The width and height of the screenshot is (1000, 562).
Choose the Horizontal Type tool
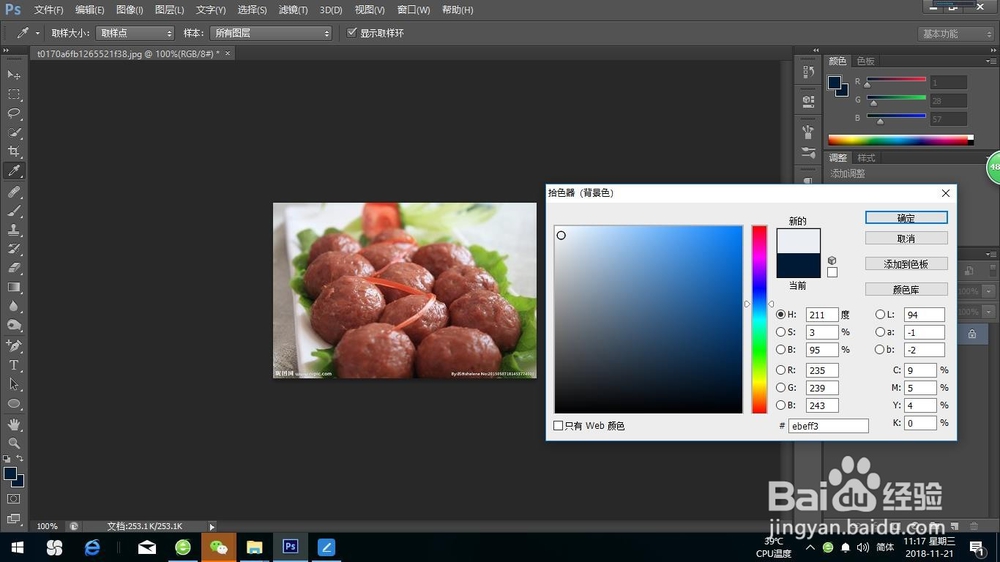pos(13,366)
